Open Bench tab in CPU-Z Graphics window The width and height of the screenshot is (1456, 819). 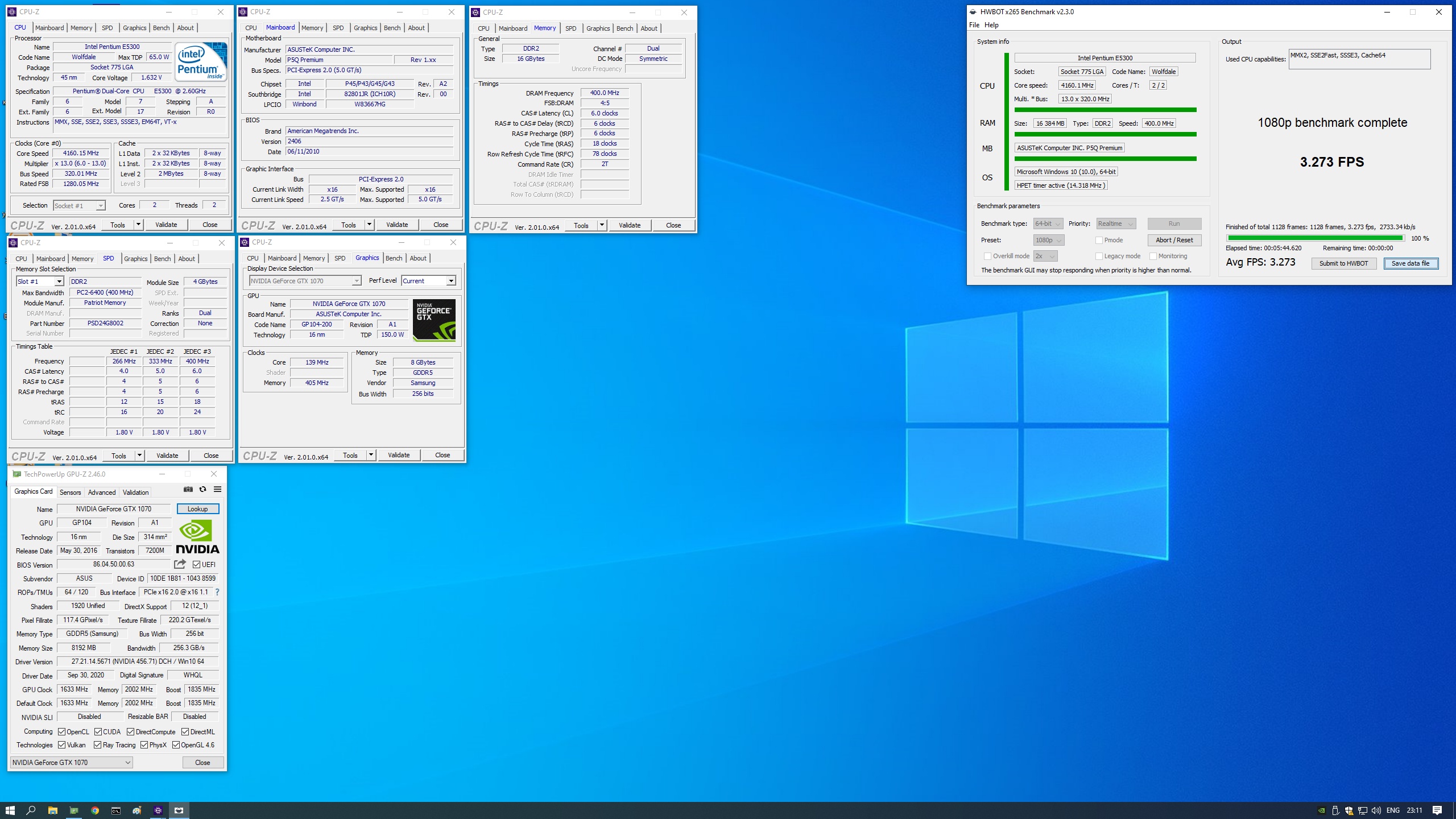pyautogui.click(x=394, y=258)
